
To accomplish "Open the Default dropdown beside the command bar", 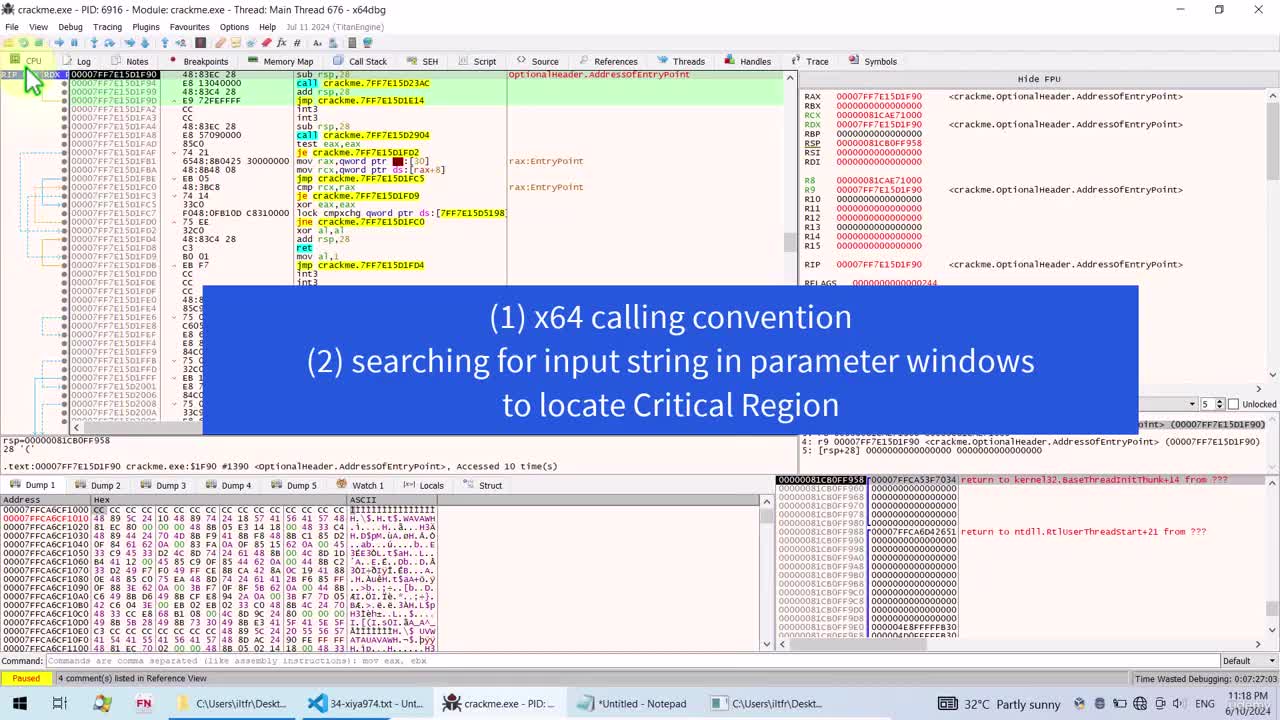I will [1244, 660].
